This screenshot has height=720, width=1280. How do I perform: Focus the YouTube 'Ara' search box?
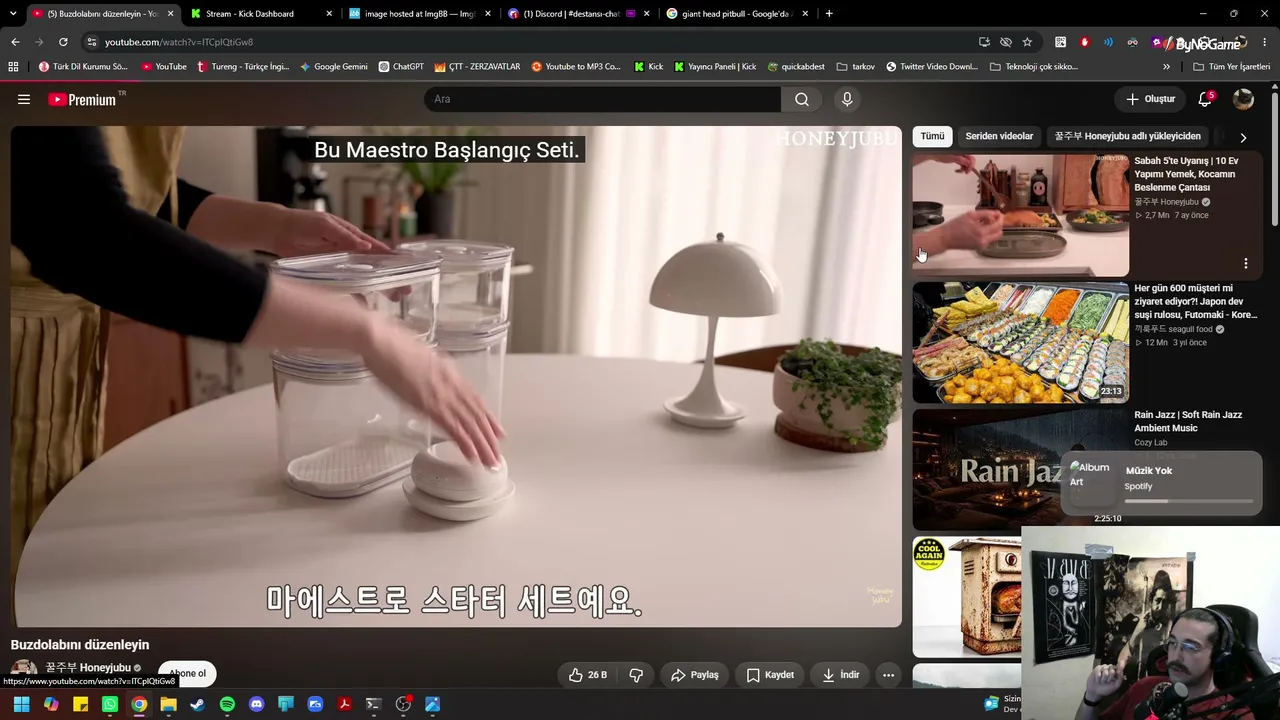coord(603,99)
